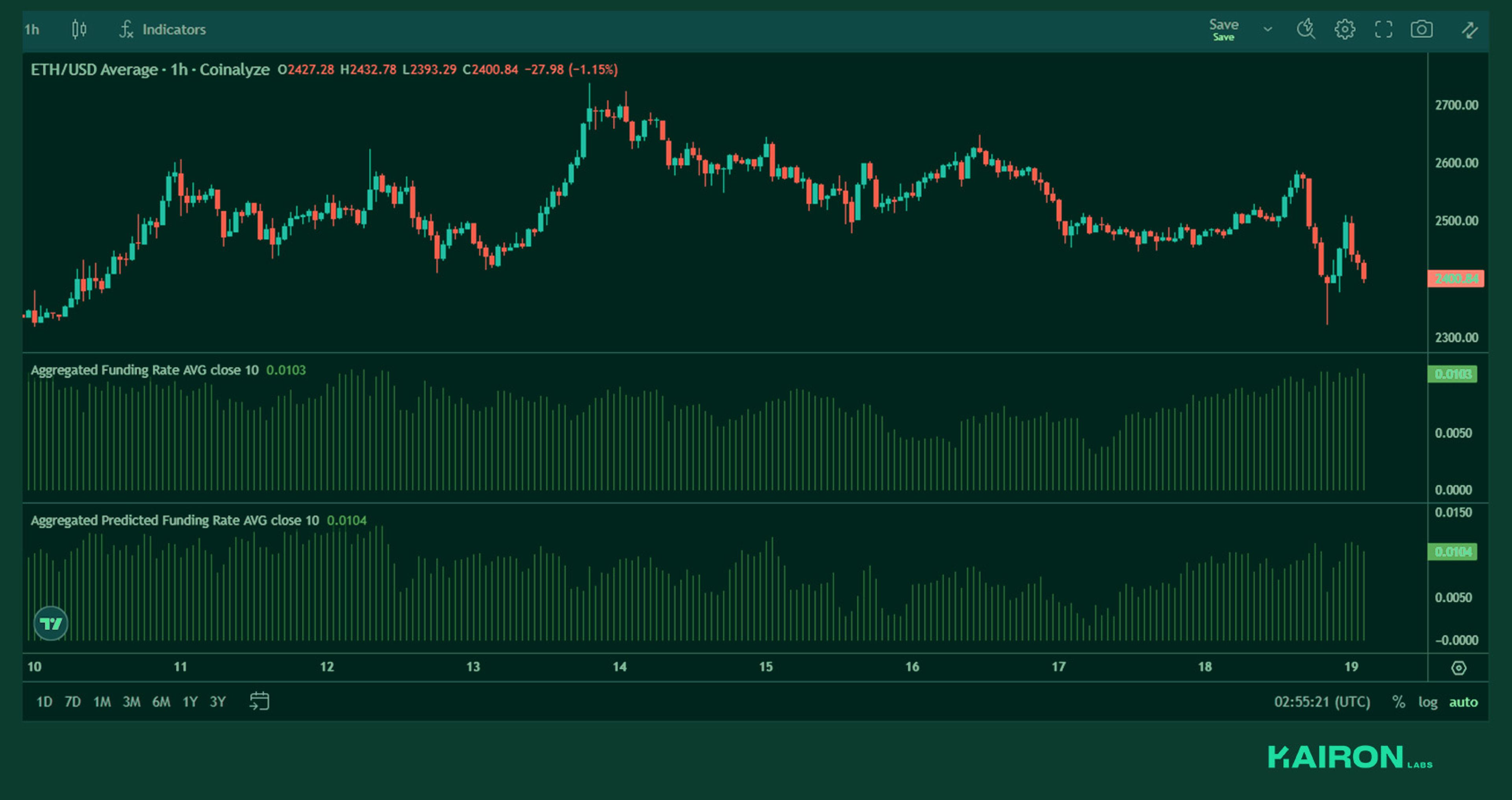The image size is (1512, 800).
Task: Click the L2393.29 low value in header
Action: (429, 69)
